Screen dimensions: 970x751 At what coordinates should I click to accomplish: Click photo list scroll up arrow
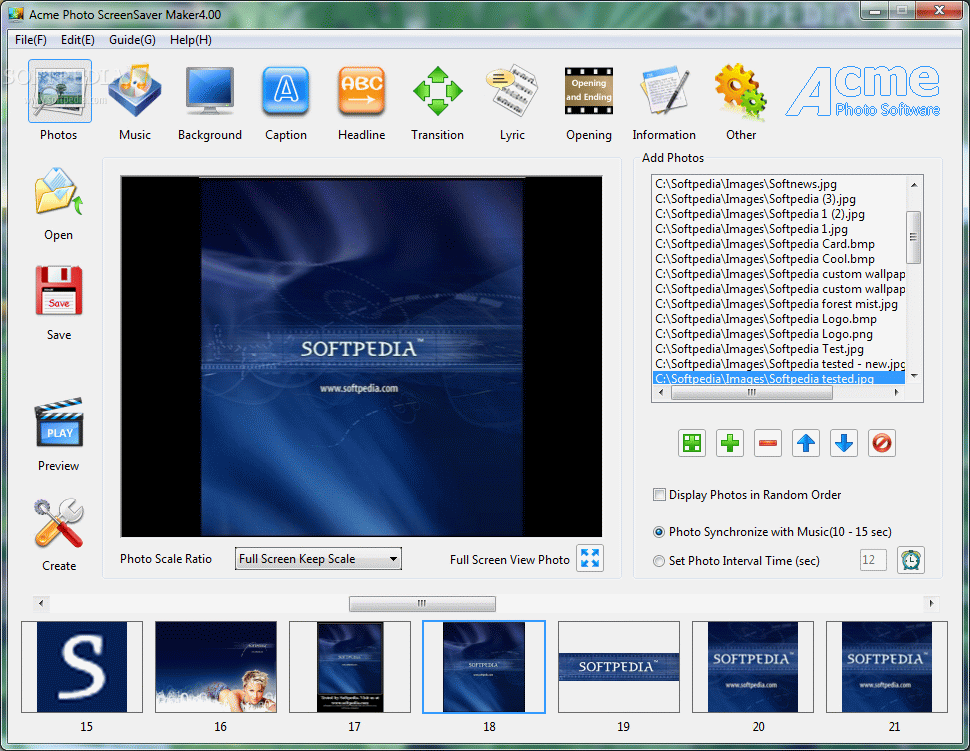(914, 184)
